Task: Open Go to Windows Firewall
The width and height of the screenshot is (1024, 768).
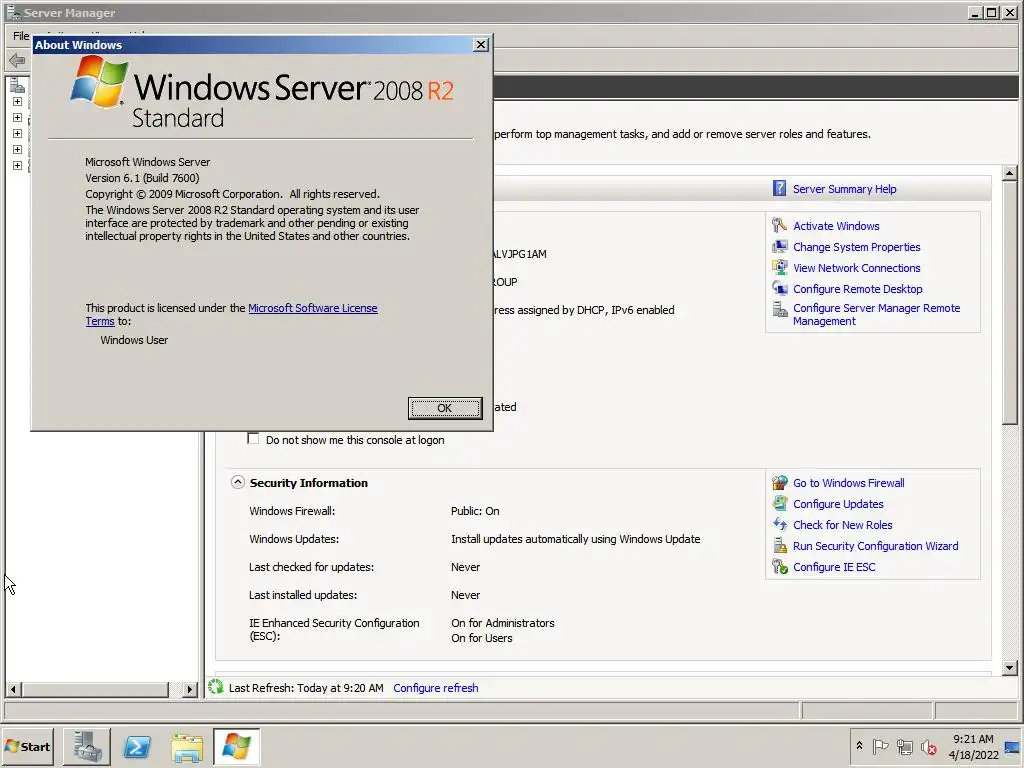Action: click(x=848, y=483)
